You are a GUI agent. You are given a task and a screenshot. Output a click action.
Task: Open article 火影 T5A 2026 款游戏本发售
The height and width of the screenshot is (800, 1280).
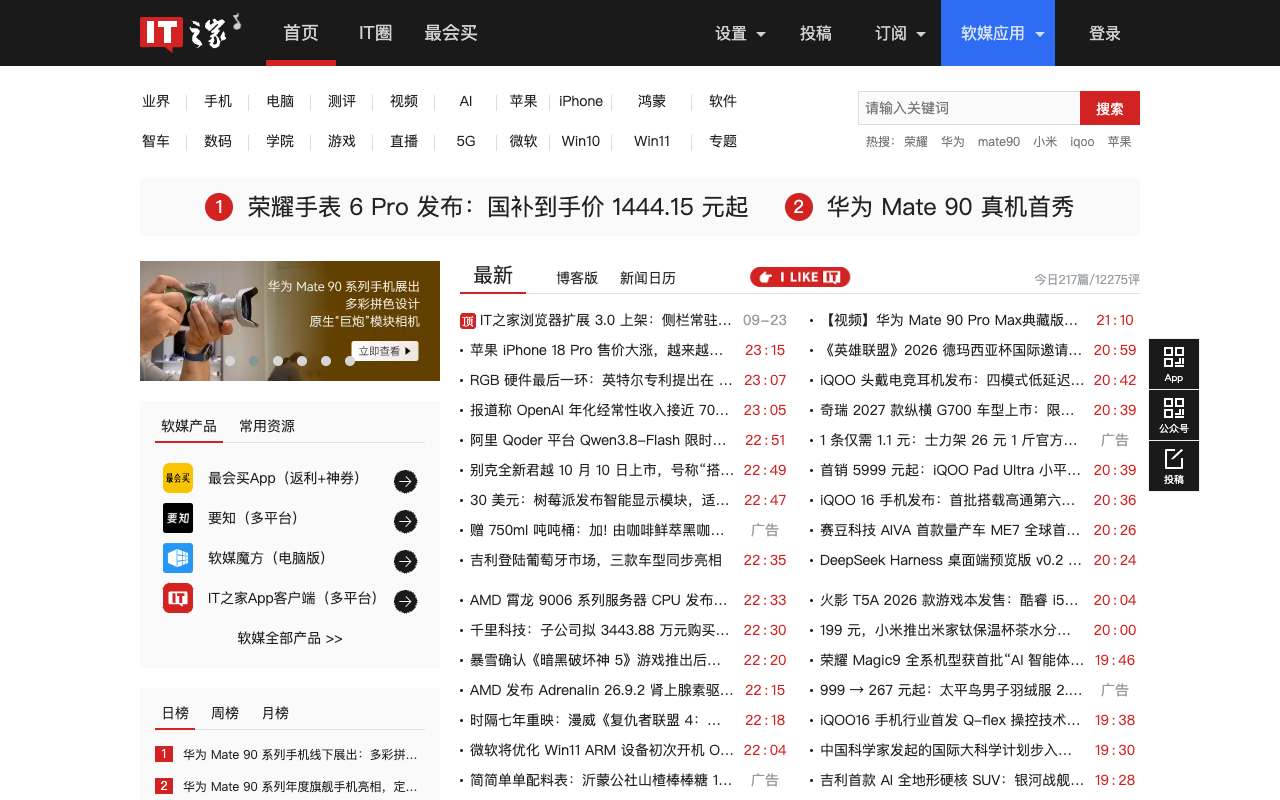click(949, 600)
